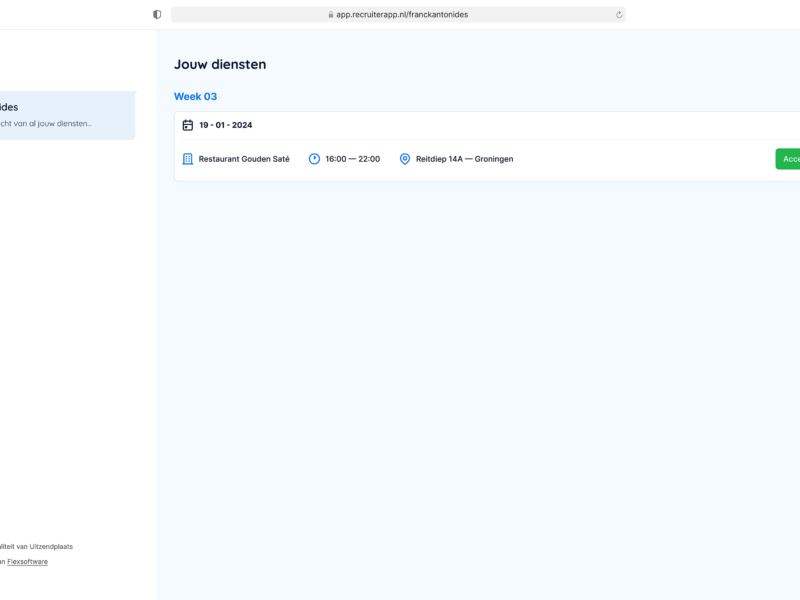Screen dimensions: 800x600
Task: Click the padlock icon in the address bar
Action: (330, 14)
